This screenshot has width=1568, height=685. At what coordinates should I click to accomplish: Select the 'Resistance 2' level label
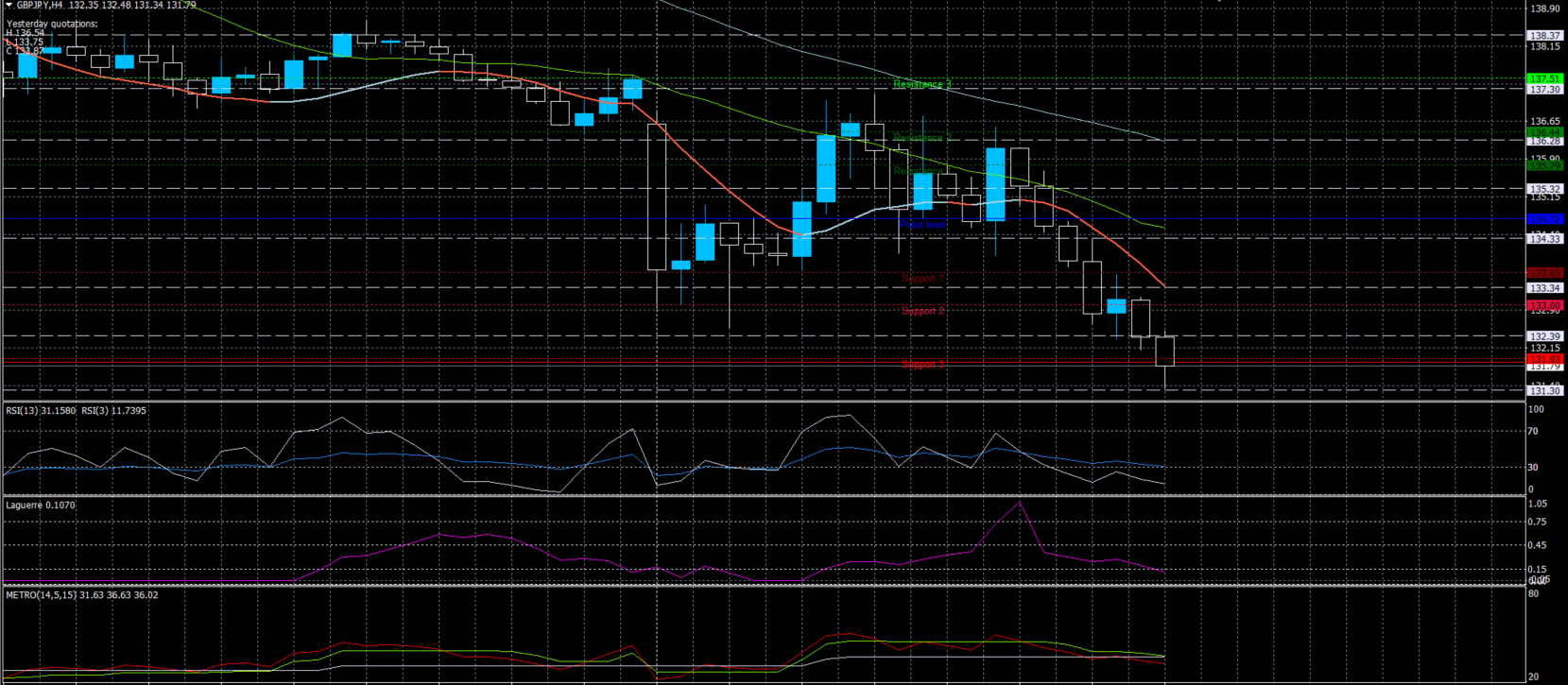tap(922, 138)
